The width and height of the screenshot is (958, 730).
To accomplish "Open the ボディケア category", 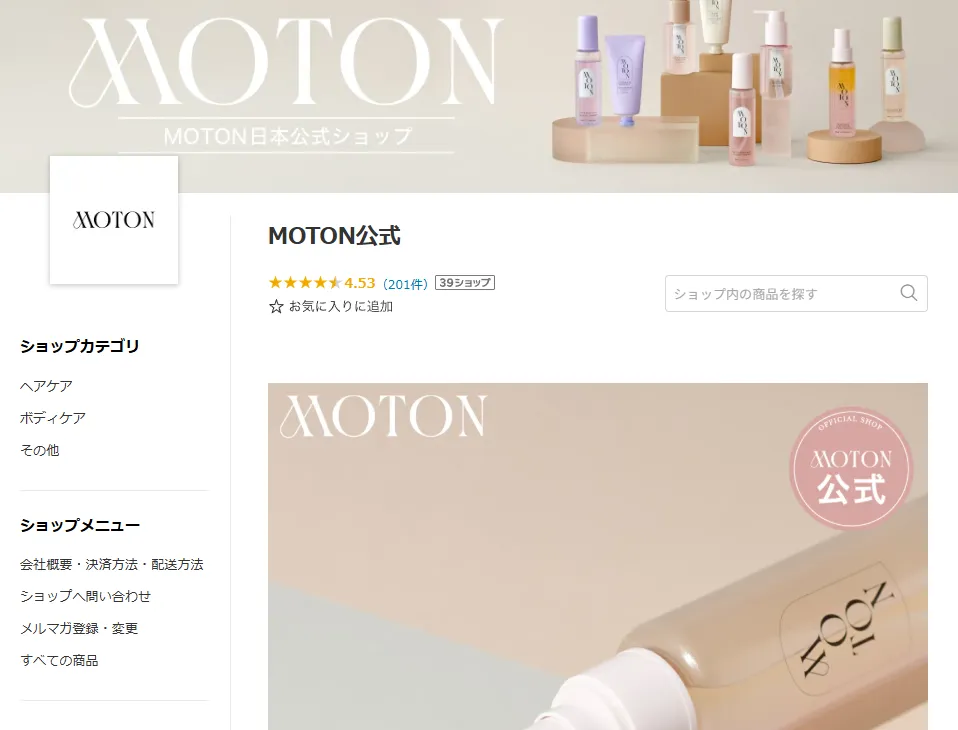I will (53, 418).
